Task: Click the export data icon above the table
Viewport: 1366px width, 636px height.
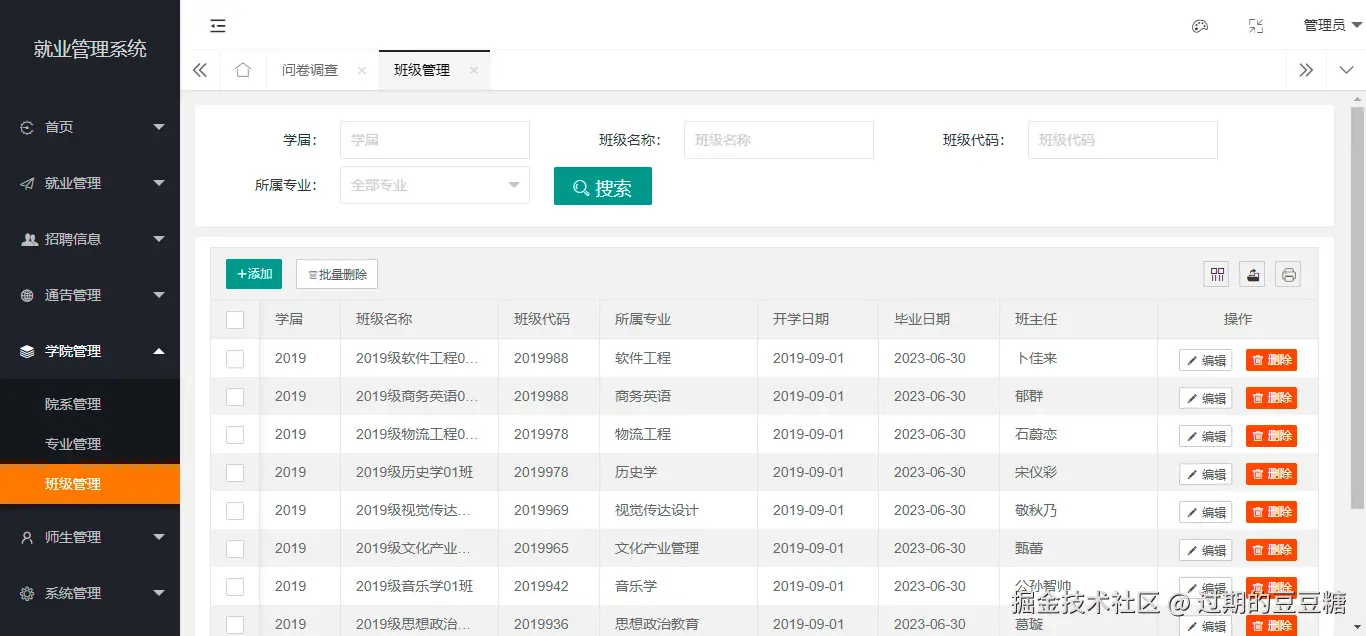Action: coord(1252,273)
